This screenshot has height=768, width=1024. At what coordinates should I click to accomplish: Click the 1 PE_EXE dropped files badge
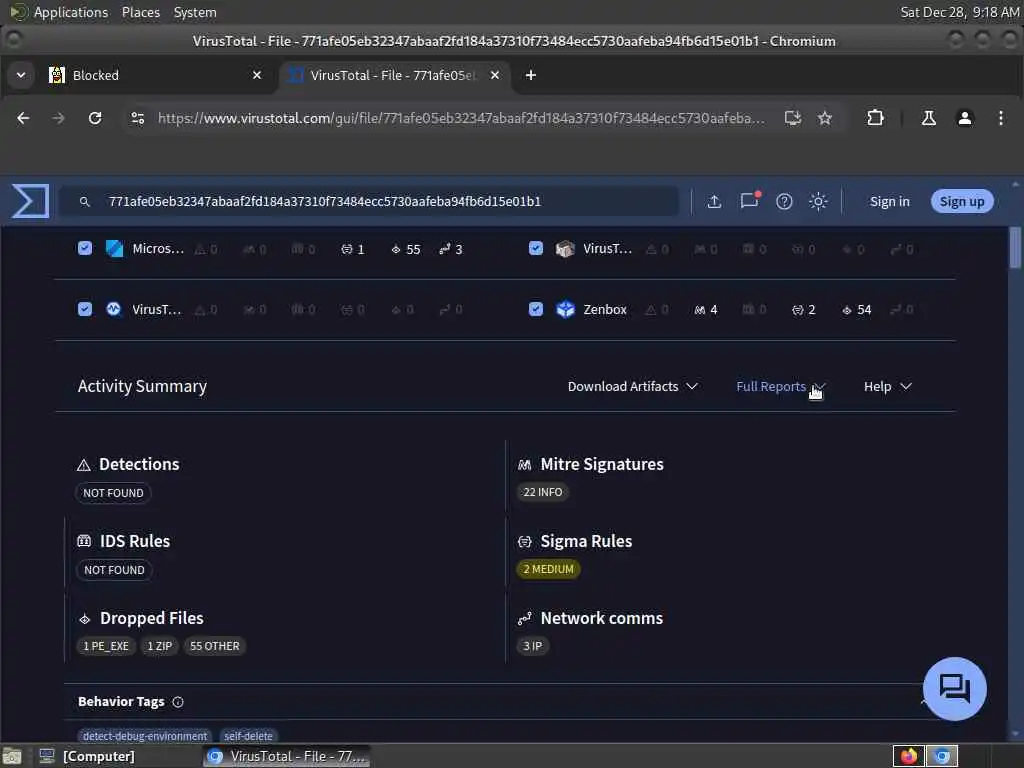pyautogui.click(x=106, y=646)
